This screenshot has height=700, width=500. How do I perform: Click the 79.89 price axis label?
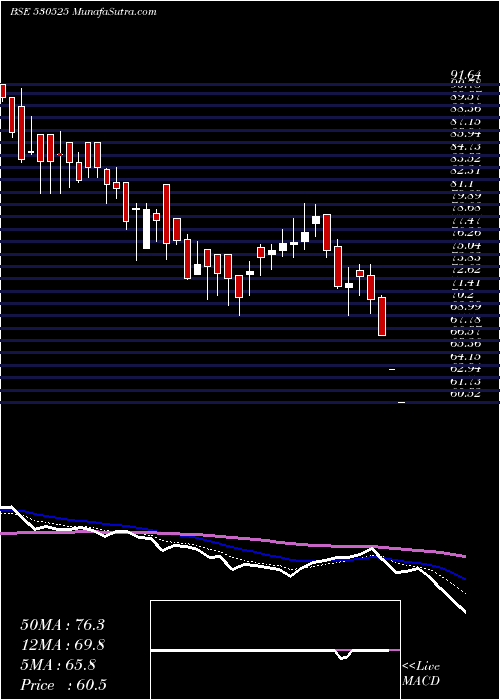[465, 196]
